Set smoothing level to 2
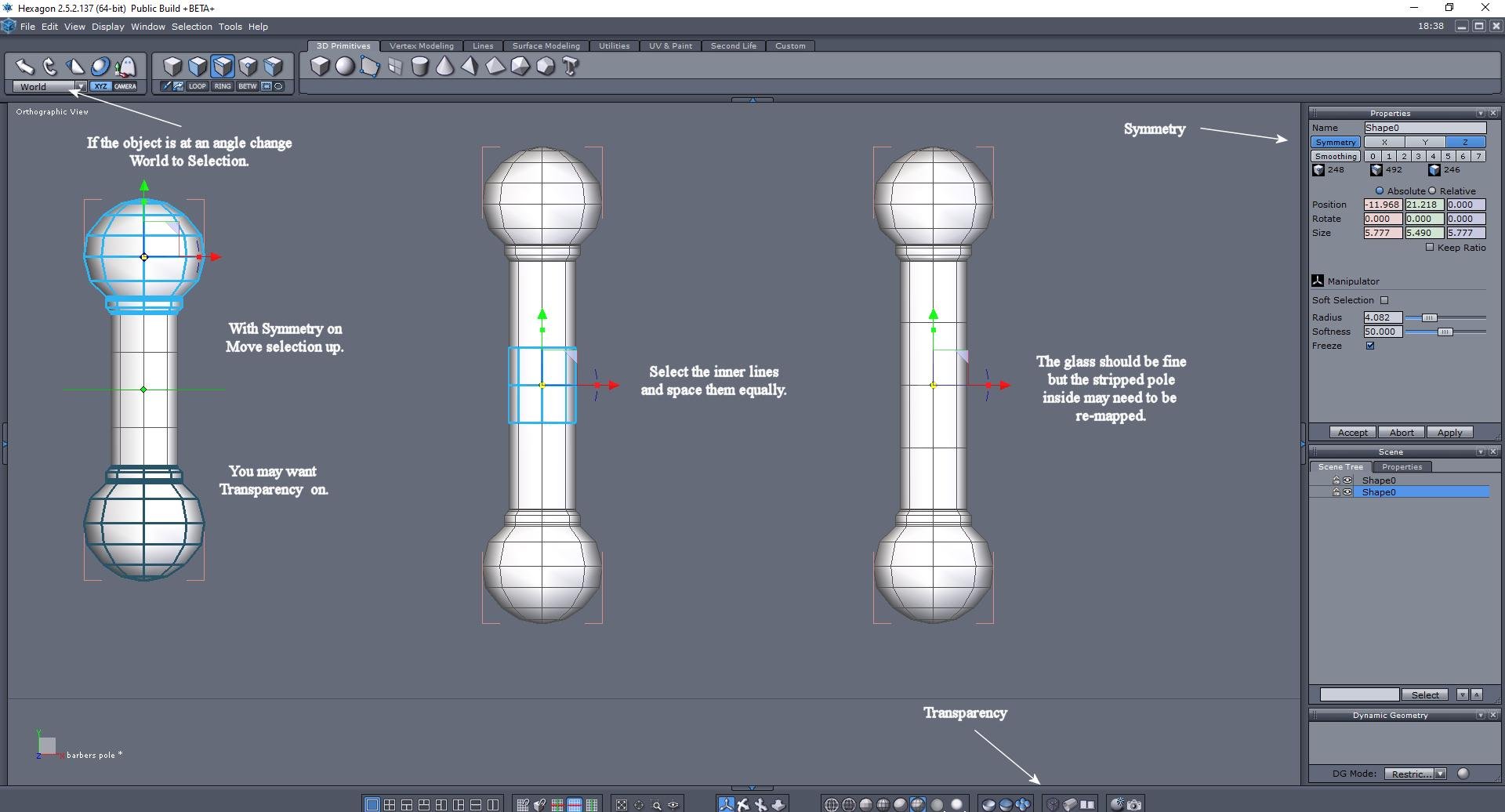Screen dimensions: 1505x812 point(1404,156)
